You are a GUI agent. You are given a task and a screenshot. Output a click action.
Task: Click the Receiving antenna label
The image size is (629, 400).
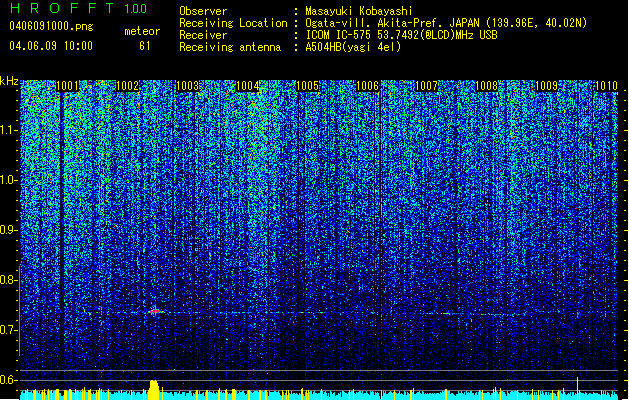click(230, 47)
